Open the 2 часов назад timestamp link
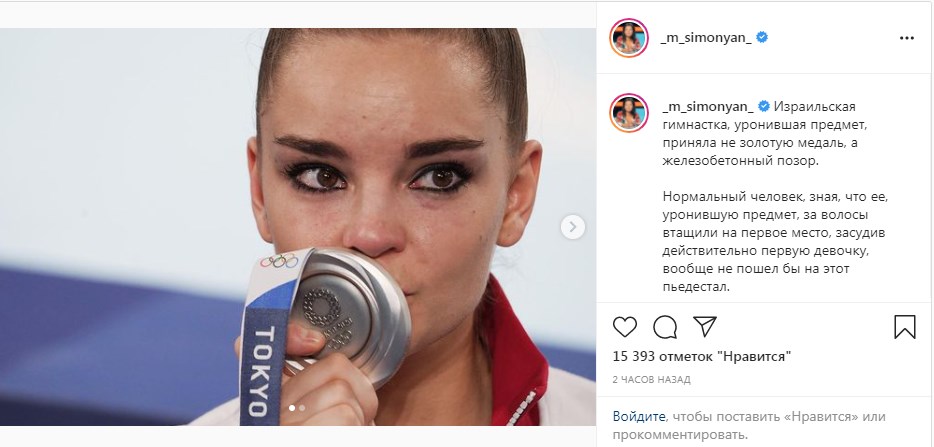This screenshot has height=447, width=934. pos(652,380)
